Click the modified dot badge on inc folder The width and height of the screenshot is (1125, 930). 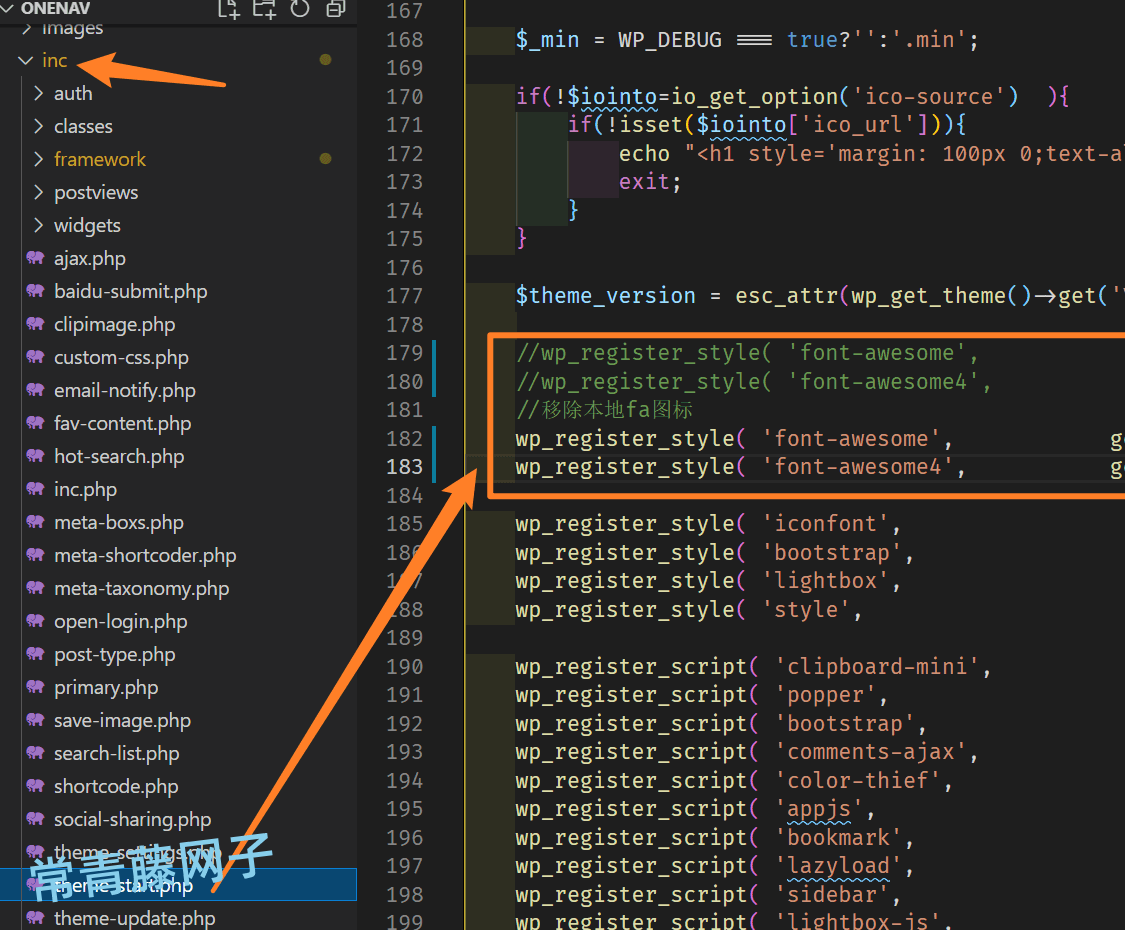click(x=325, y=60)
